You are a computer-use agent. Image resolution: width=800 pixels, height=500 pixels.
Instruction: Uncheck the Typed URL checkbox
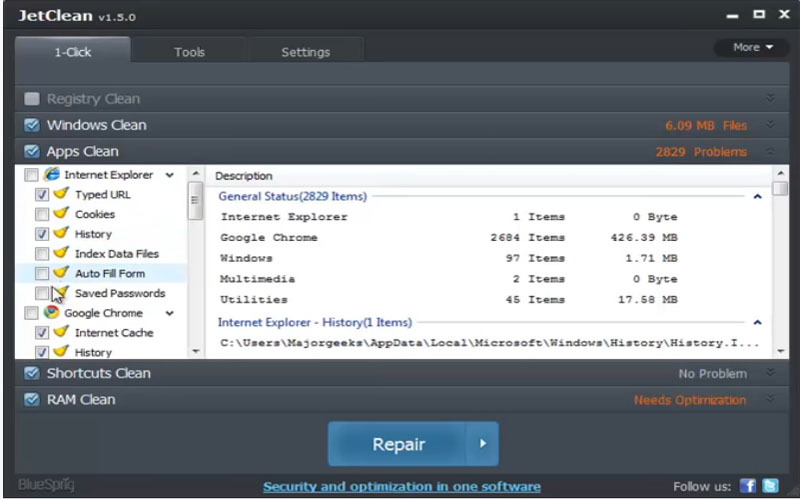click(42, 194)
